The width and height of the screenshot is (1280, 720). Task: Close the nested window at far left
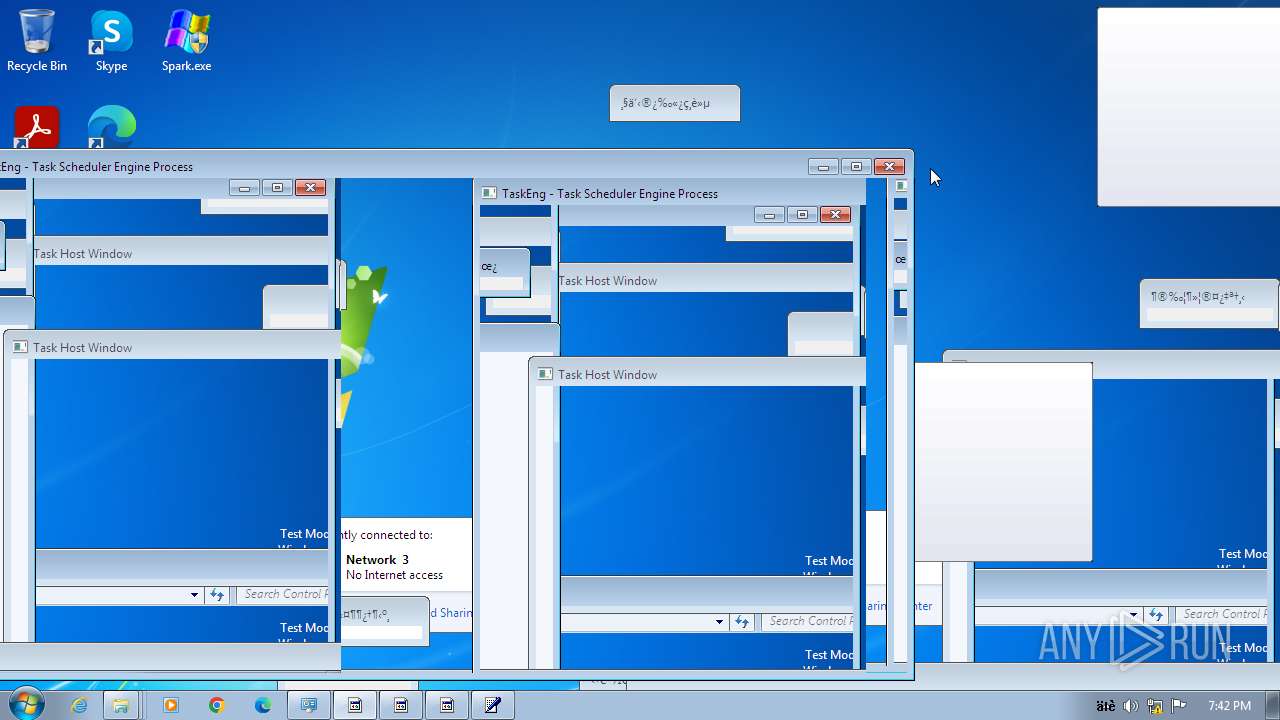pos(310,187)
